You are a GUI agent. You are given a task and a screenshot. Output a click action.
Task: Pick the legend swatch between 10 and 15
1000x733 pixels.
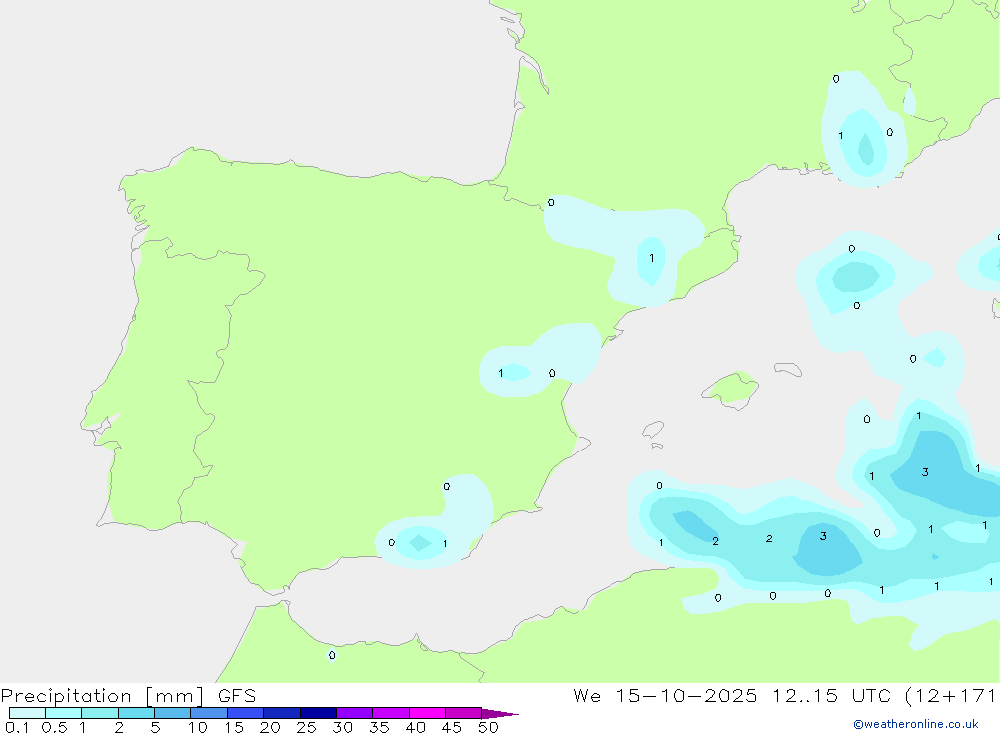[x=209, y=713]
